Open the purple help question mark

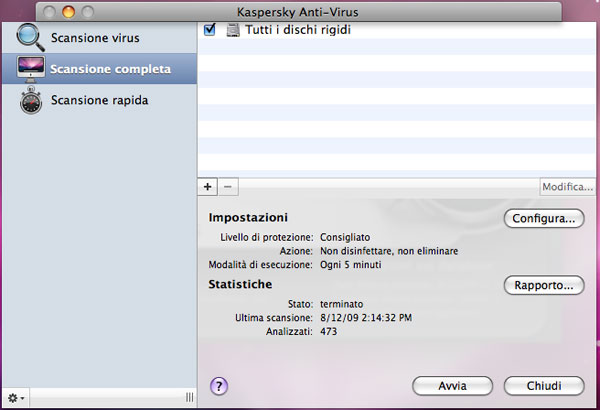click(x=219, y=386)
